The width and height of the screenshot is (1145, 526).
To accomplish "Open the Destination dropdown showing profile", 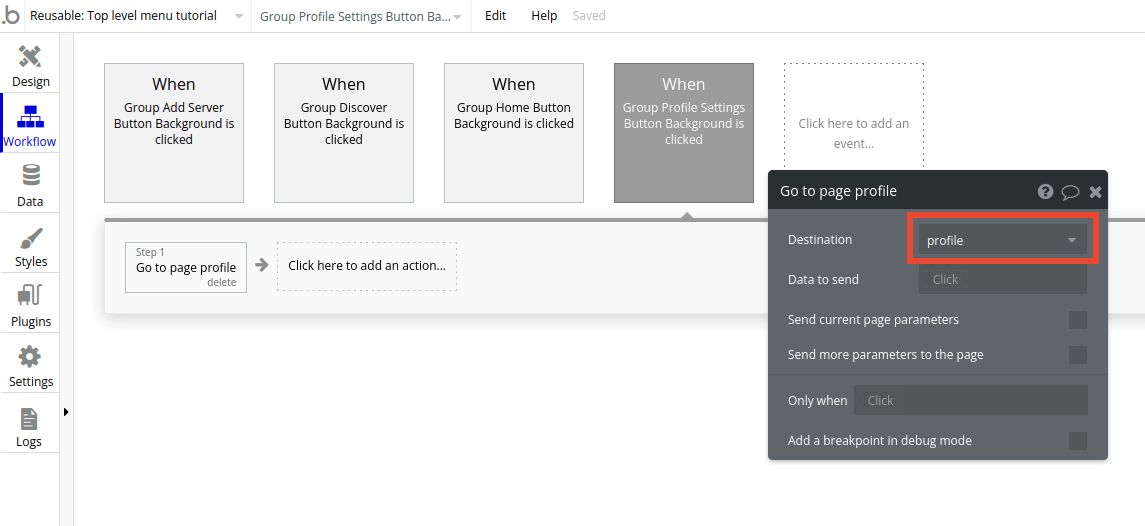I will tap(1002, 240).
